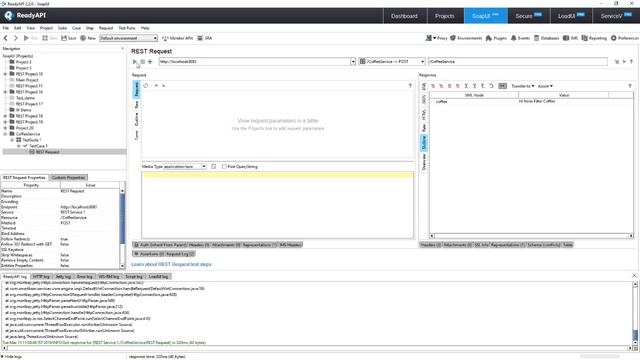Select the Raw vertical tab in request editor
Screen dimensions: 640x360
coord(136,104)
